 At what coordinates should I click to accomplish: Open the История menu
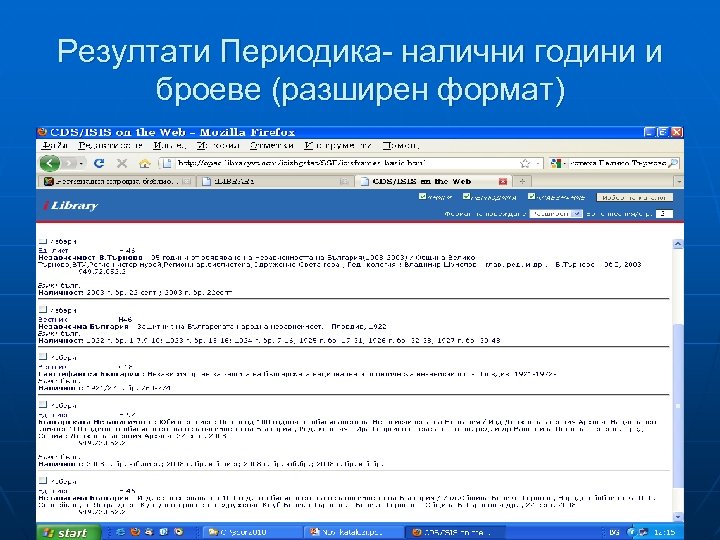(x=219, y=146)
